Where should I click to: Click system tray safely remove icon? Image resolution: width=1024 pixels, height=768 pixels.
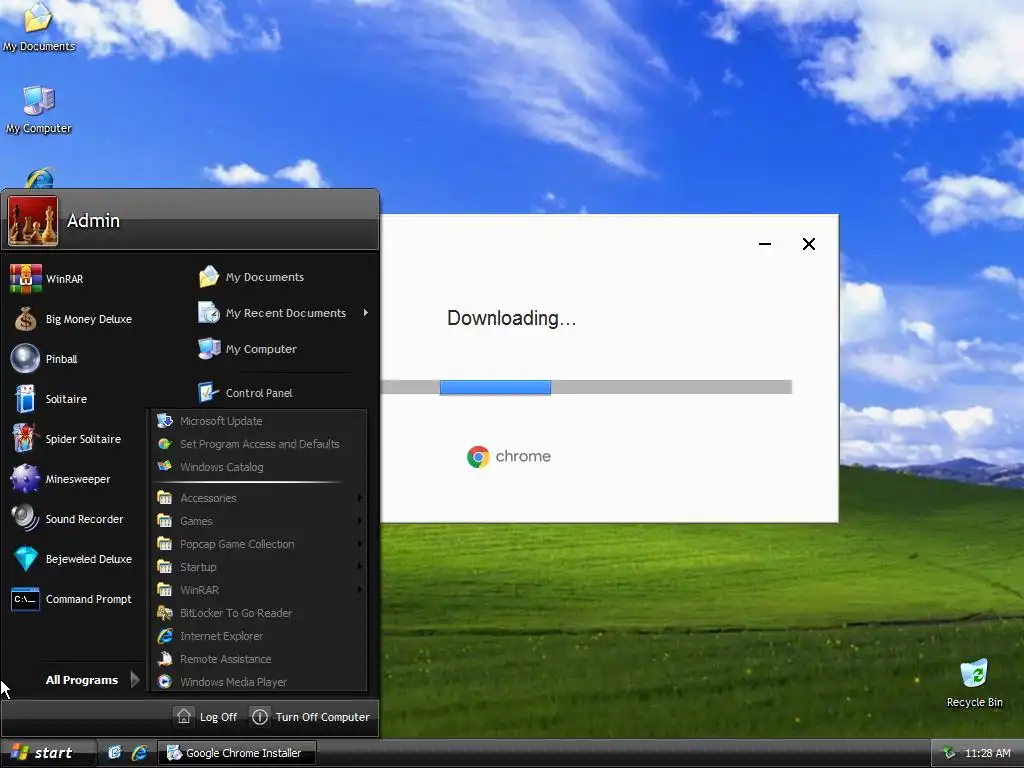[x=948, y=753]
